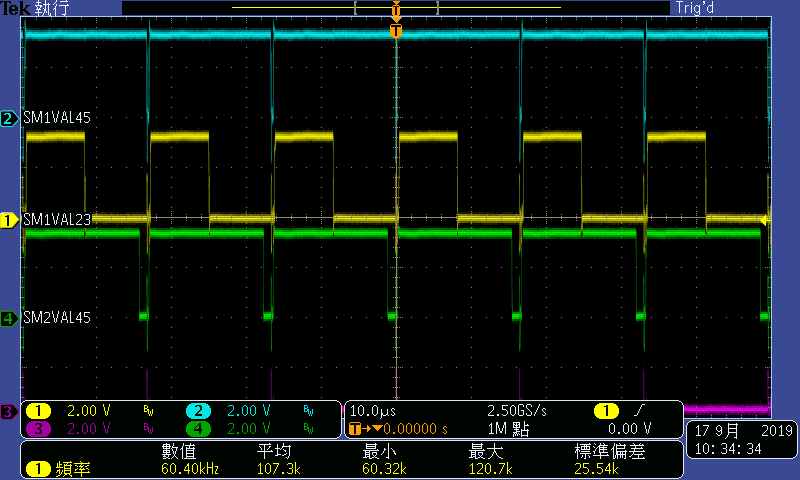Click channel 2 2.00 V scale value
Screen dimensions: 800x480
click(248, 411)
